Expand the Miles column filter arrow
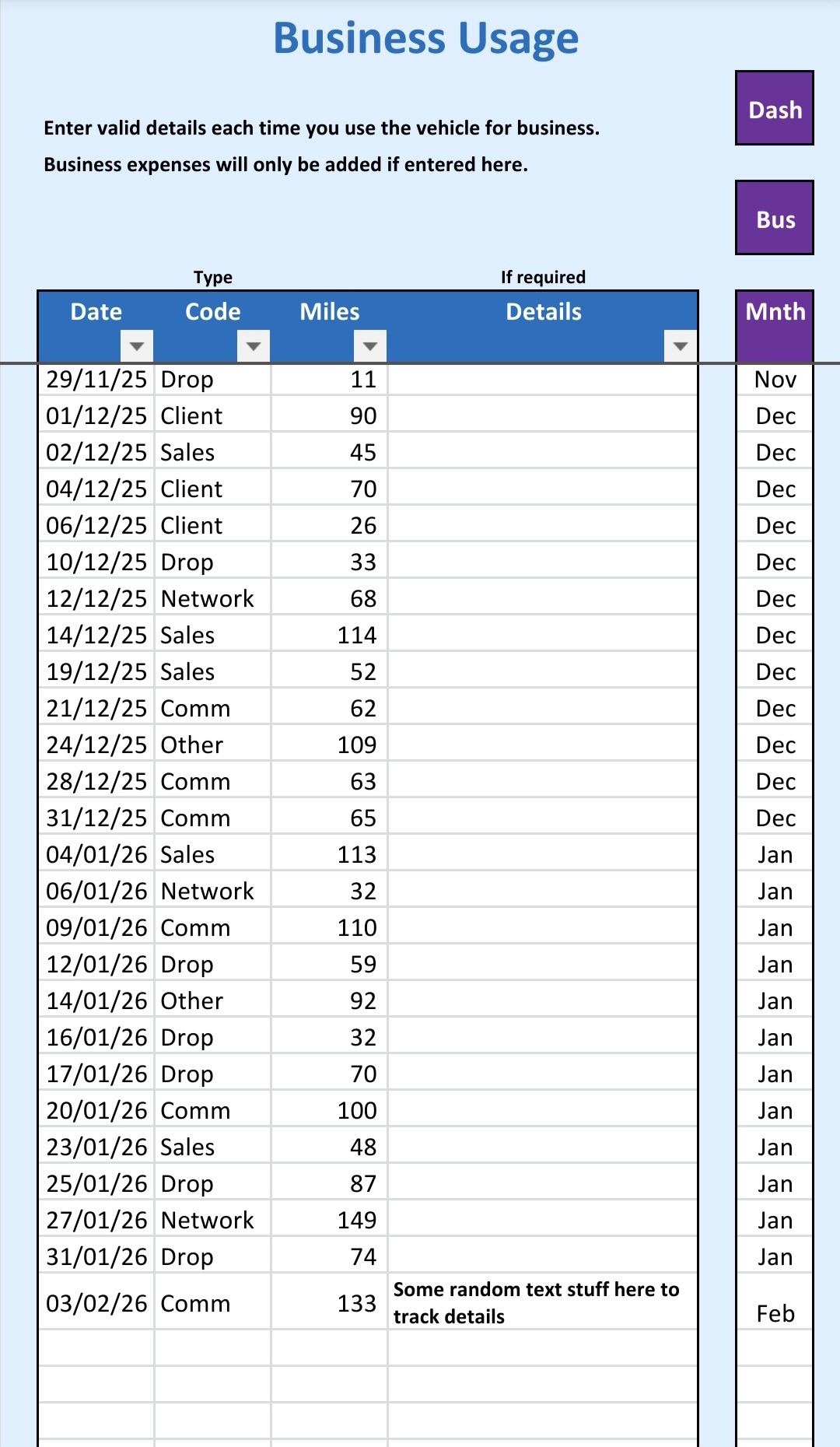Screen dimensions: 840x1447 point(370,346)
